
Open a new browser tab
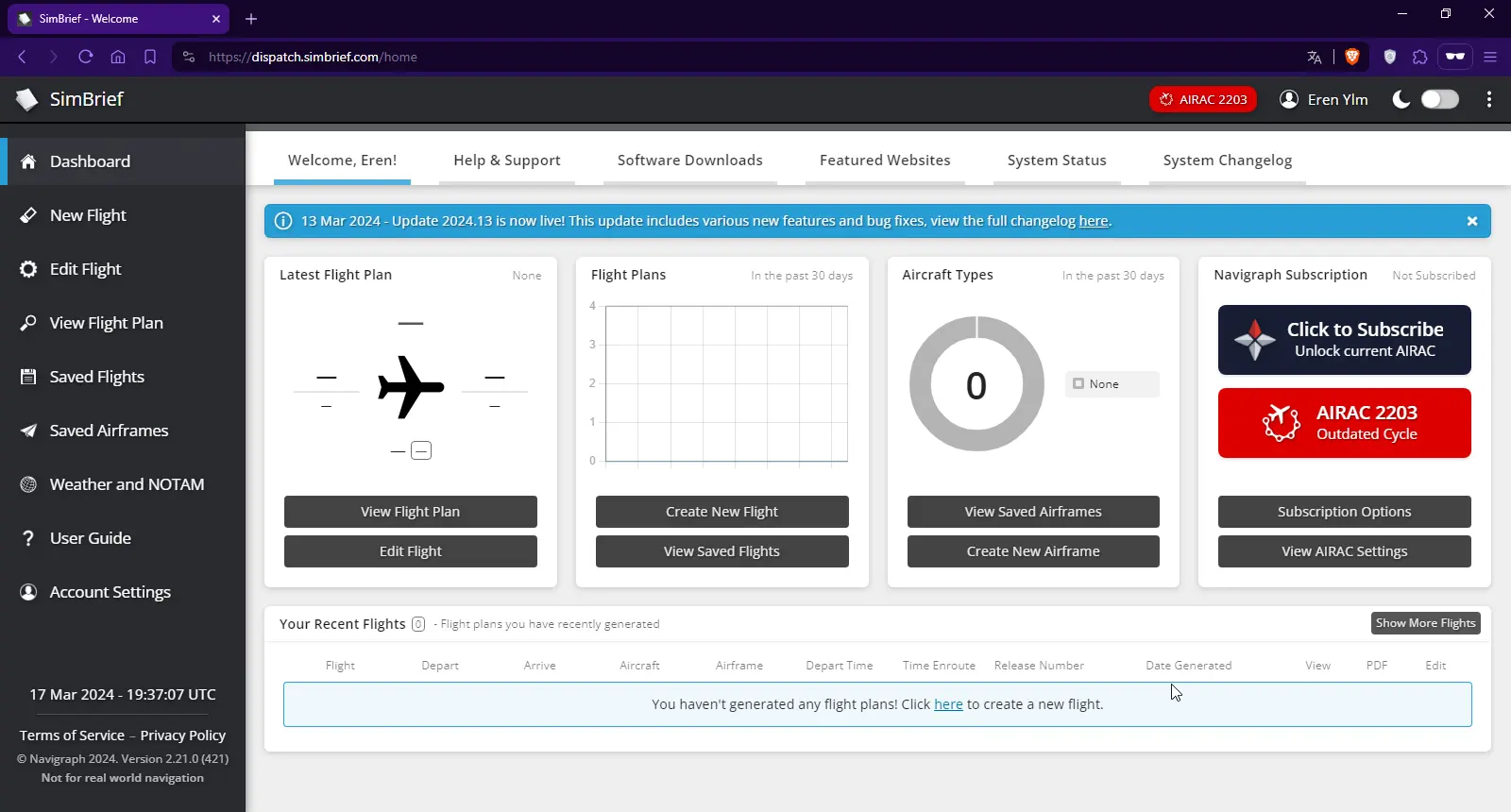251,19
